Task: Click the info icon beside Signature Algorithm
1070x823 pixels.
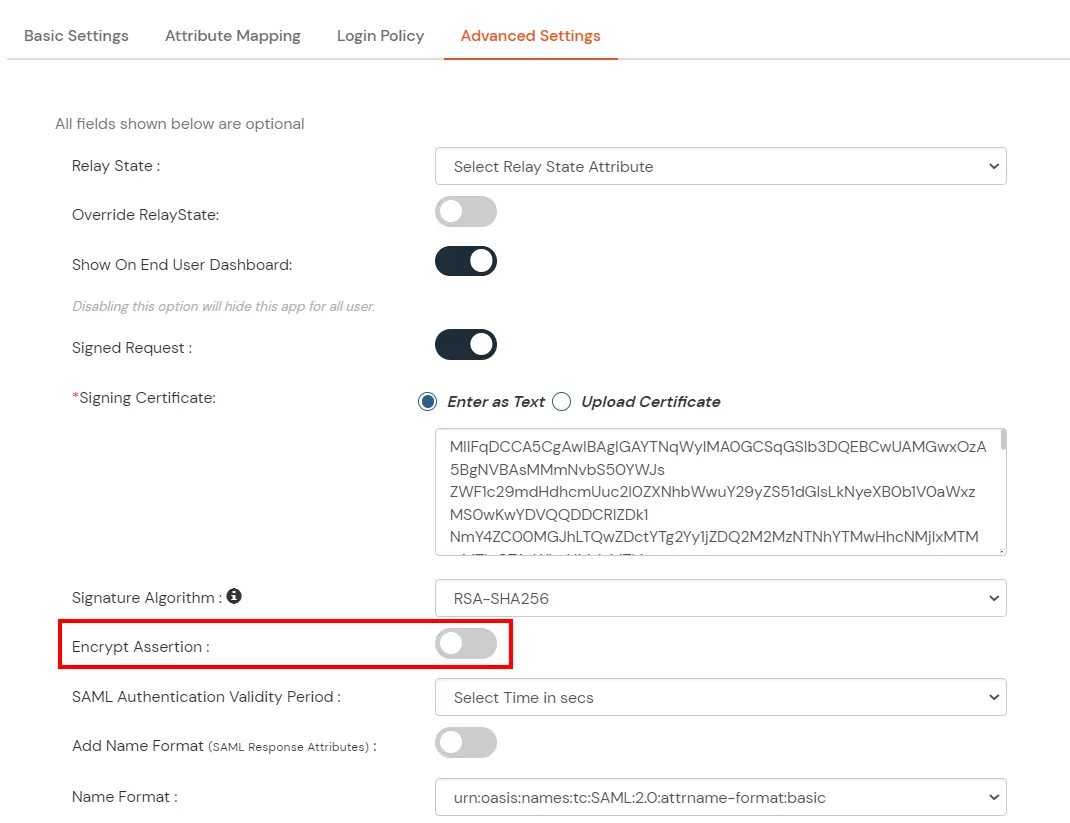Action: (235, 596)
